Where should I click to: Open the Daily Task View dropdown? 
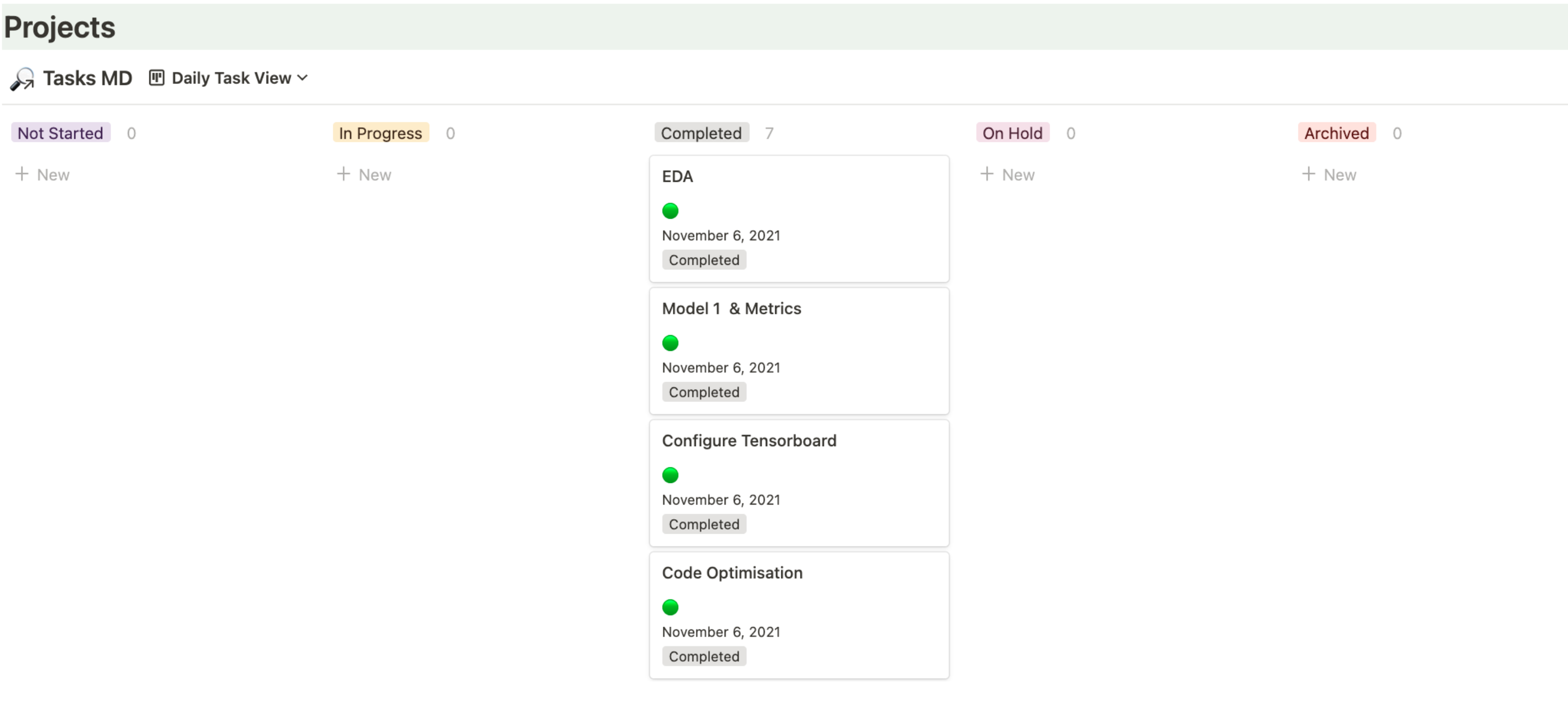coord(231,78)
